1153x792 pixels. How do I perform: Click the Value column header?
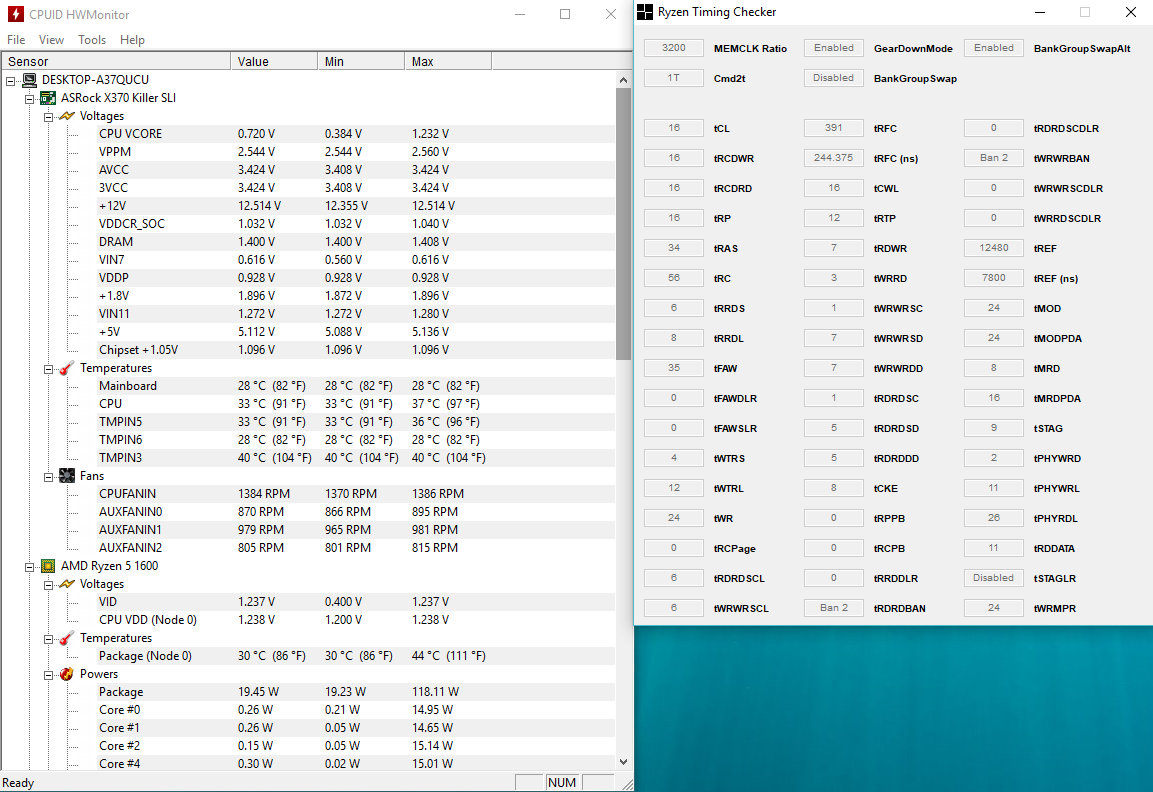pyautogui.click(x=274, y=61)
